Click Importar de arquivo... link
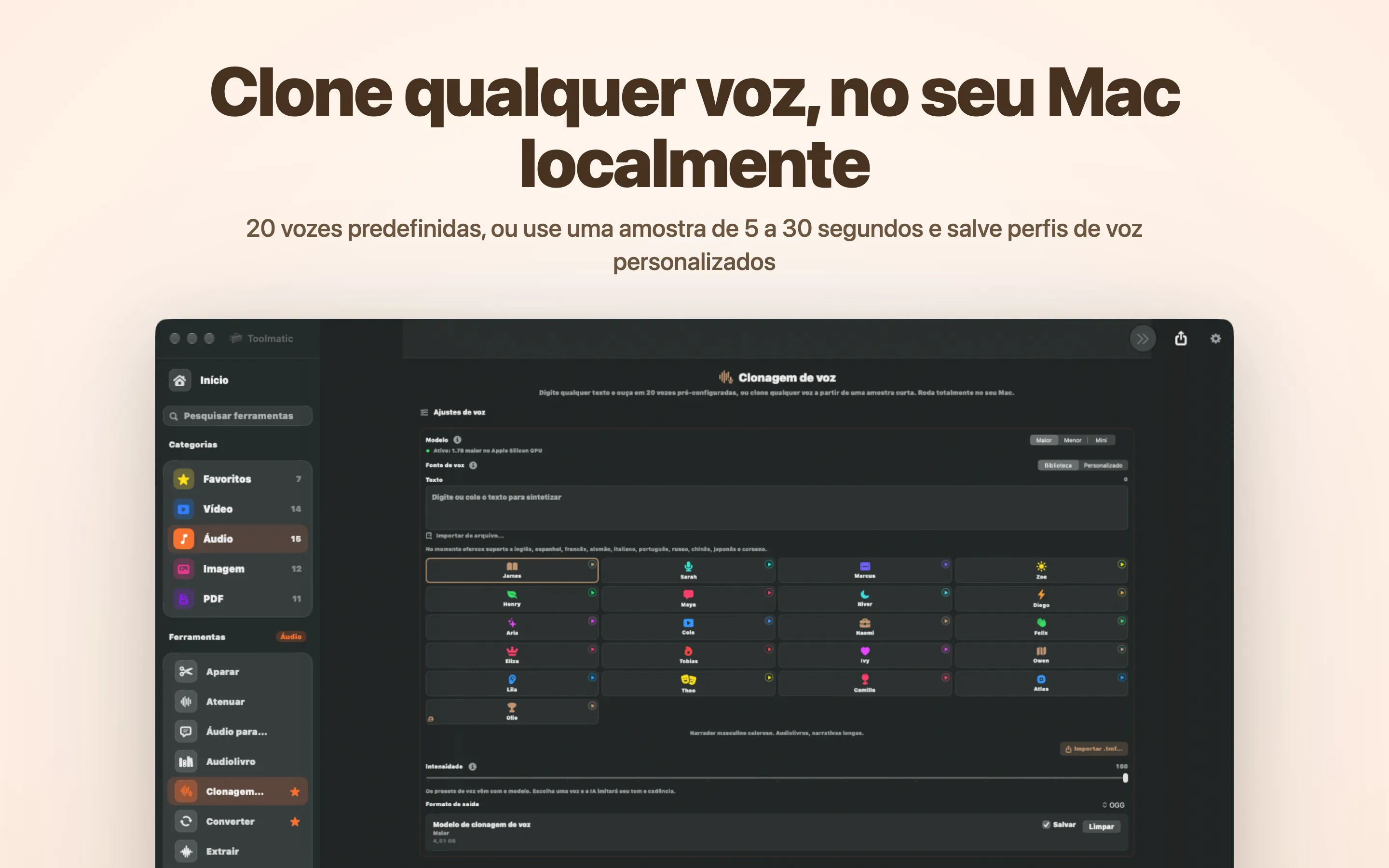Viewport: 1389px width, 868px height. (x=465, y=536)
